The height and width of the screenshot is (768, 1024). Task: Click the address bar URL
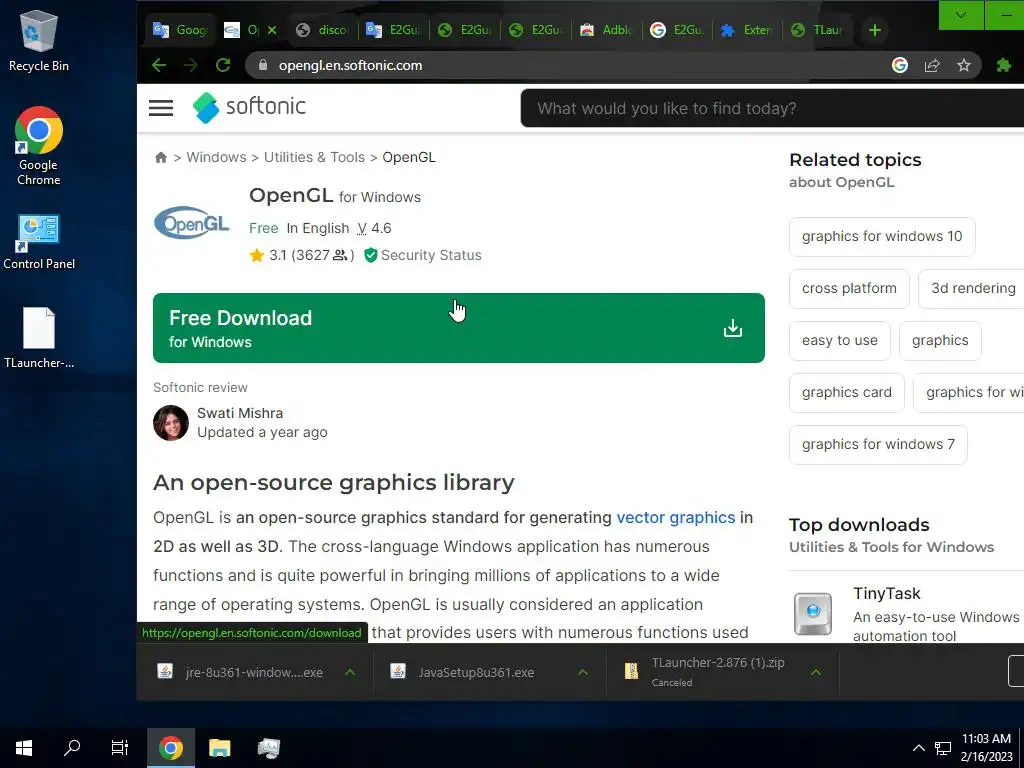350,65
